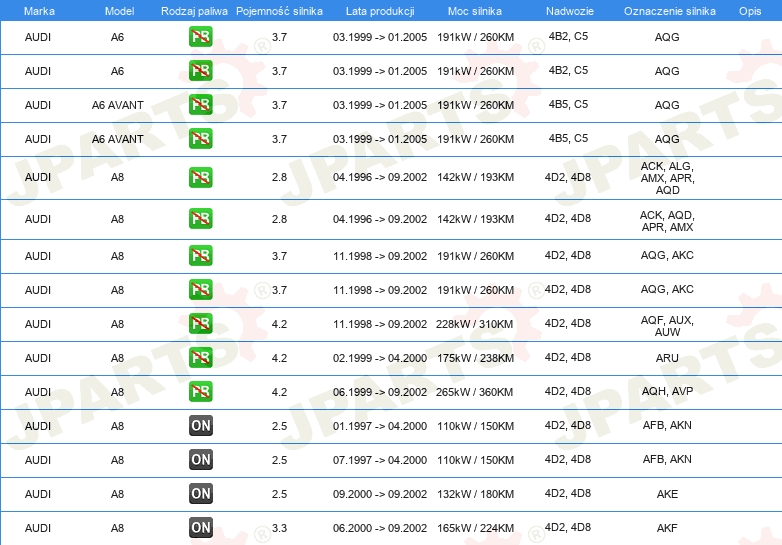This screenshot has width=782, height=545.
Task: Select the '01.1997 -> 04.2000' date cell
Action: point(380,426)
